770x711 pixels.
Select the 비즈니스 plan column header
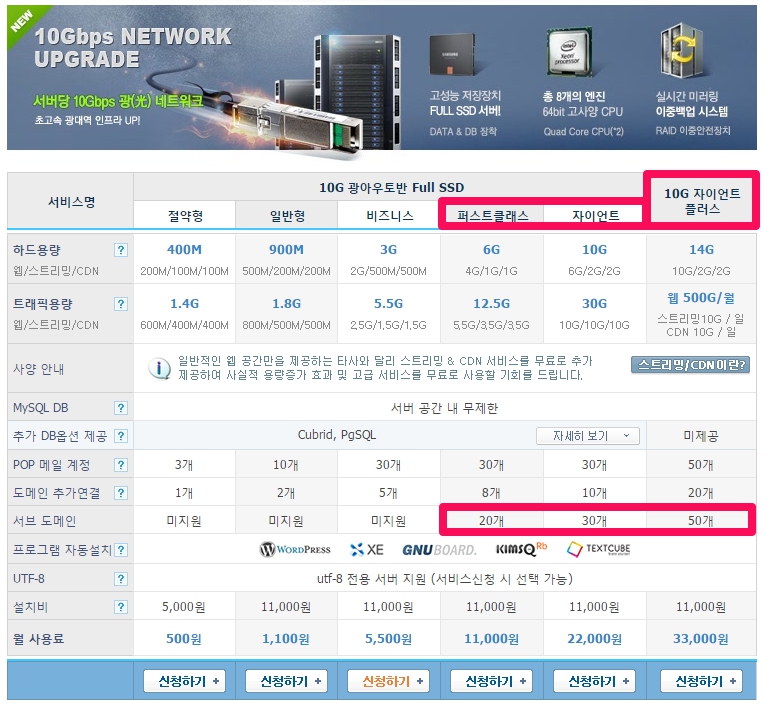[x=389, y=215]
